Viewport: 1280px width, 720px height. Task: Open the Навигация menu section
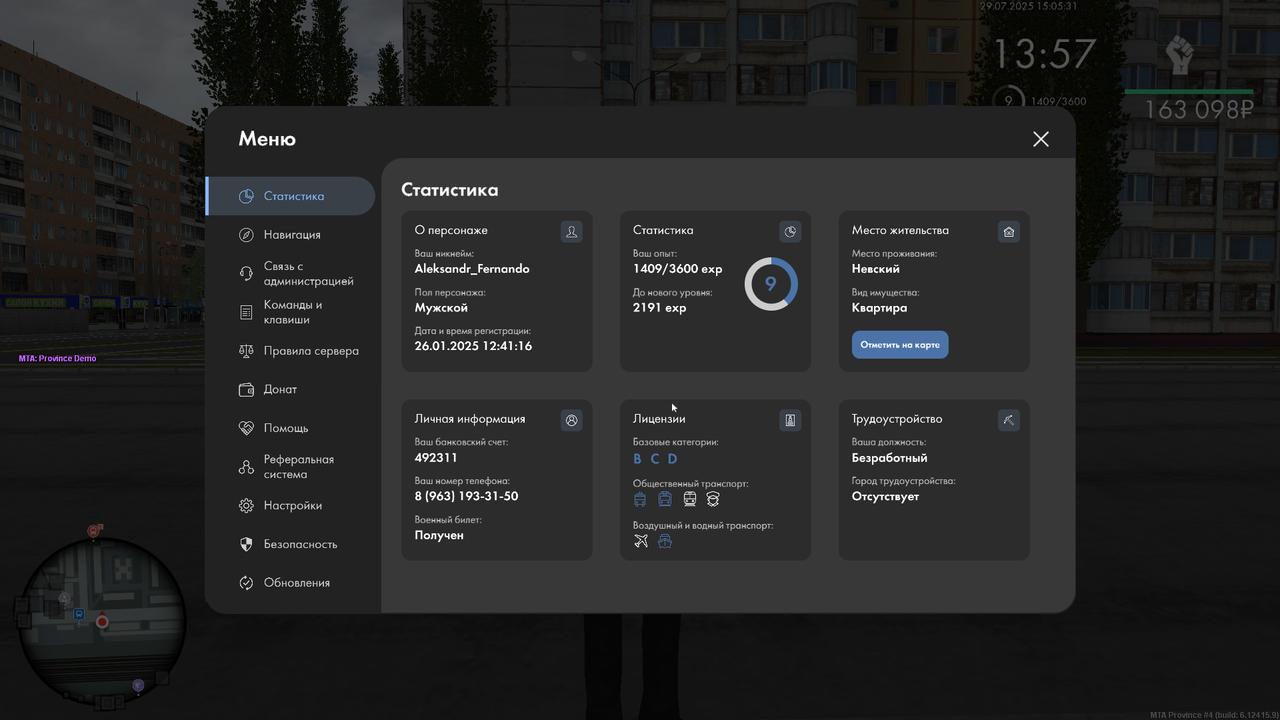pos(291,235)
